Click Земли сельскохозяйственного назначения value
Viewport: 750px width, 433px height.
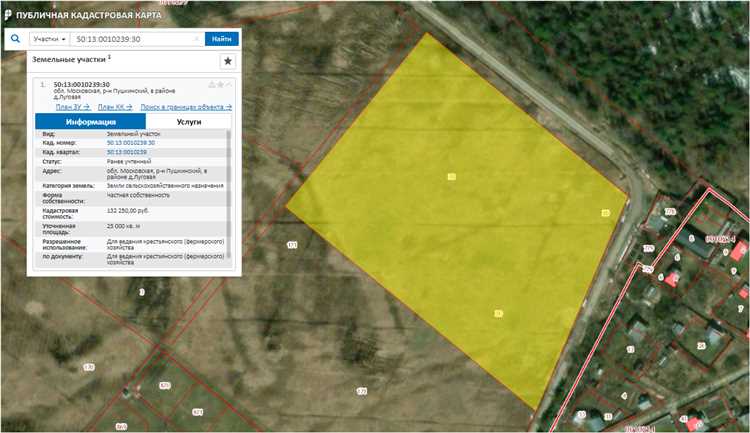(165, 185)
